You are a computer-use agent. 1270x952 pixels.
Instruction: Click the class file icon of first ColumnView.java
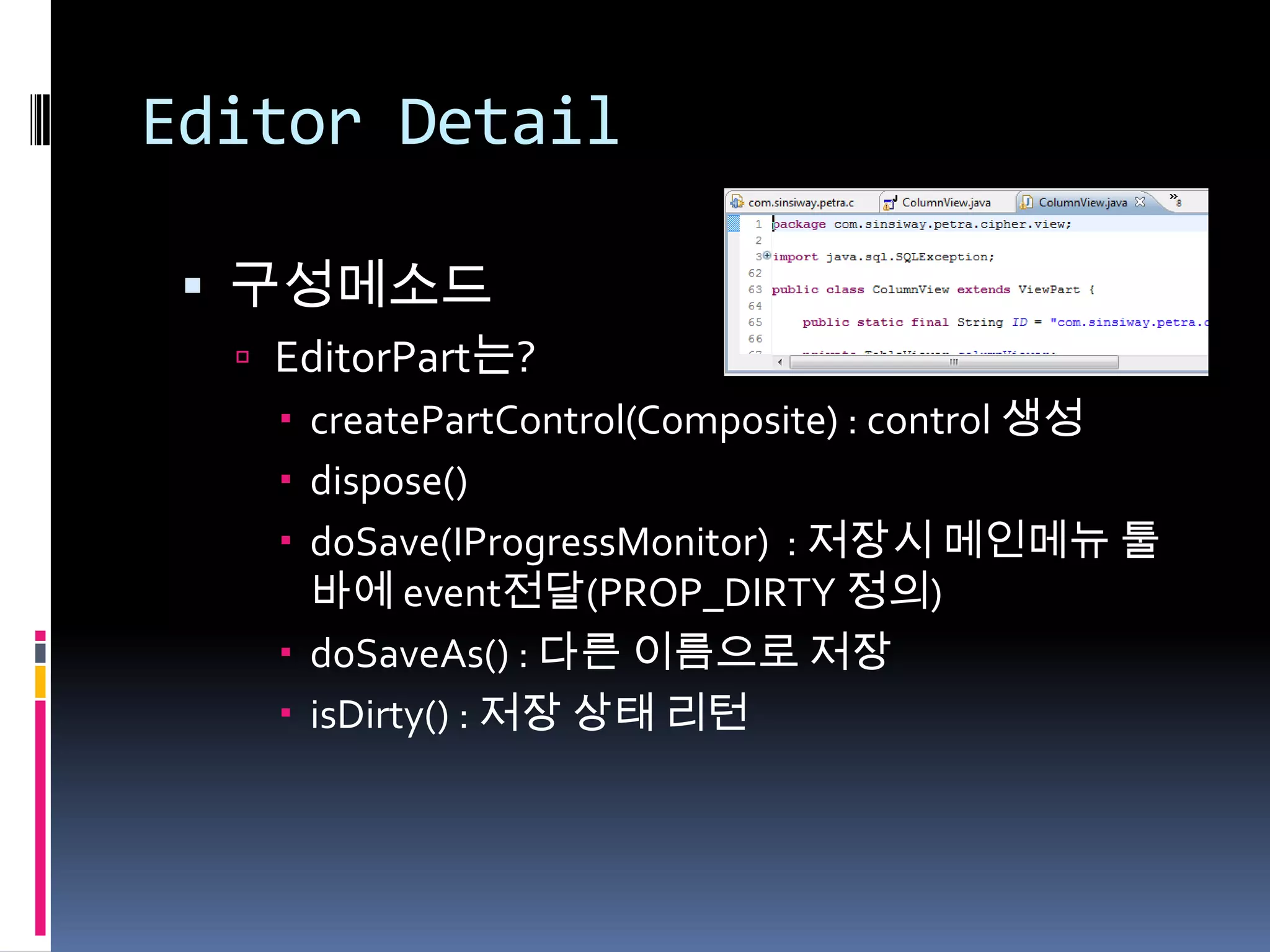890,202
